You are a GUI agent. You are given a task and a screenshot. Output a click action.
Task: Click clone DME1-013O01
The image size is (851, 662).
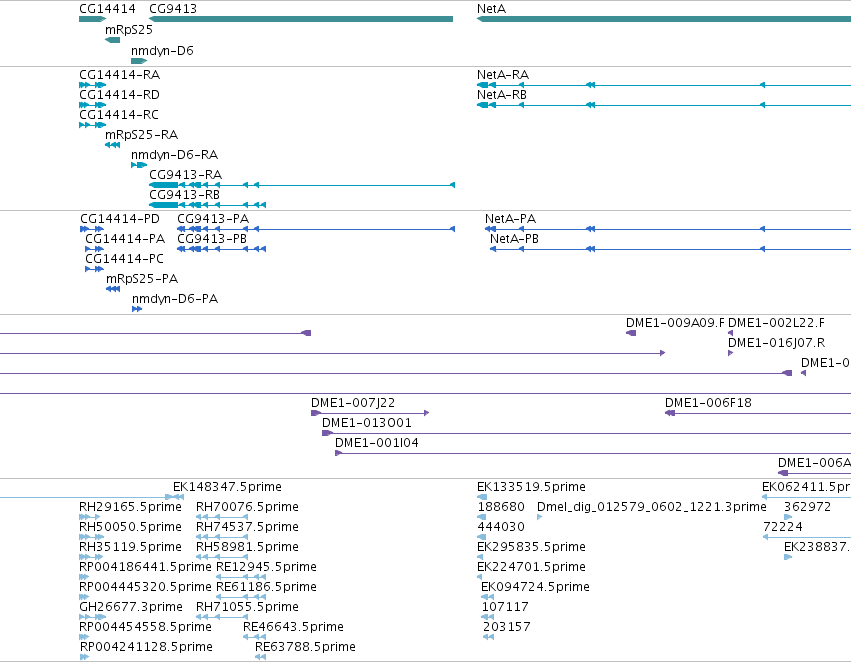click(367, 423)
